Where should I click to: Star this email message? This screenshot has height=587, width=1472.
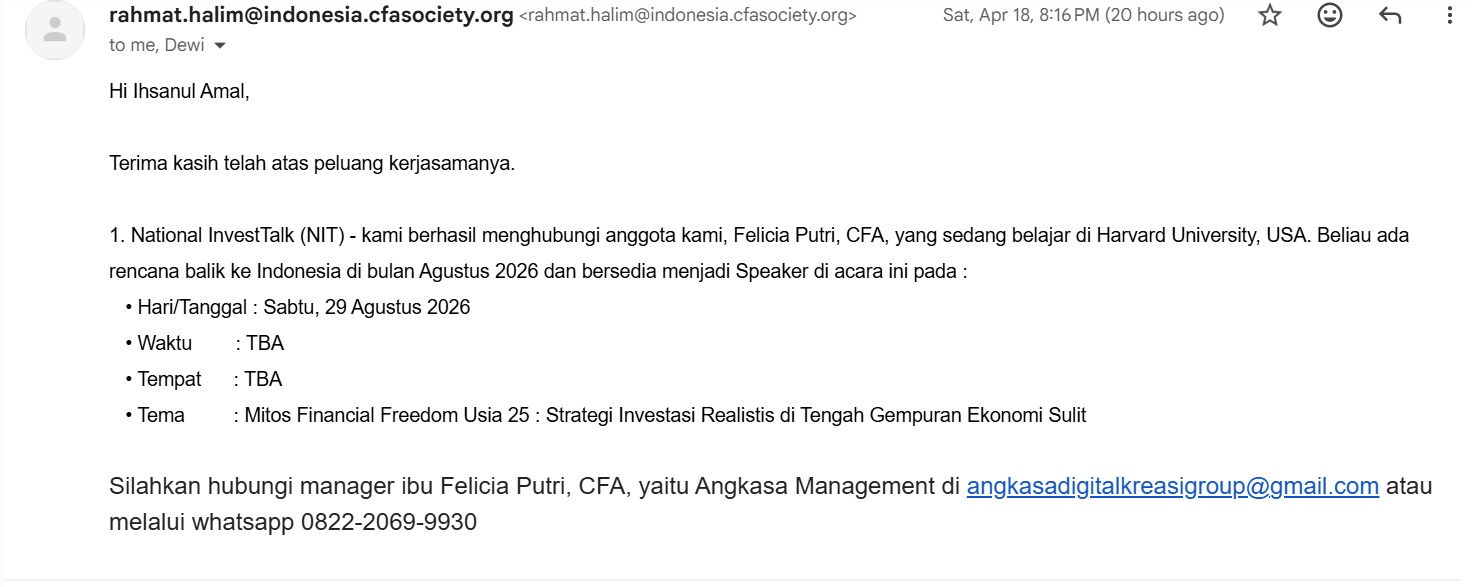pos(1270,16)
